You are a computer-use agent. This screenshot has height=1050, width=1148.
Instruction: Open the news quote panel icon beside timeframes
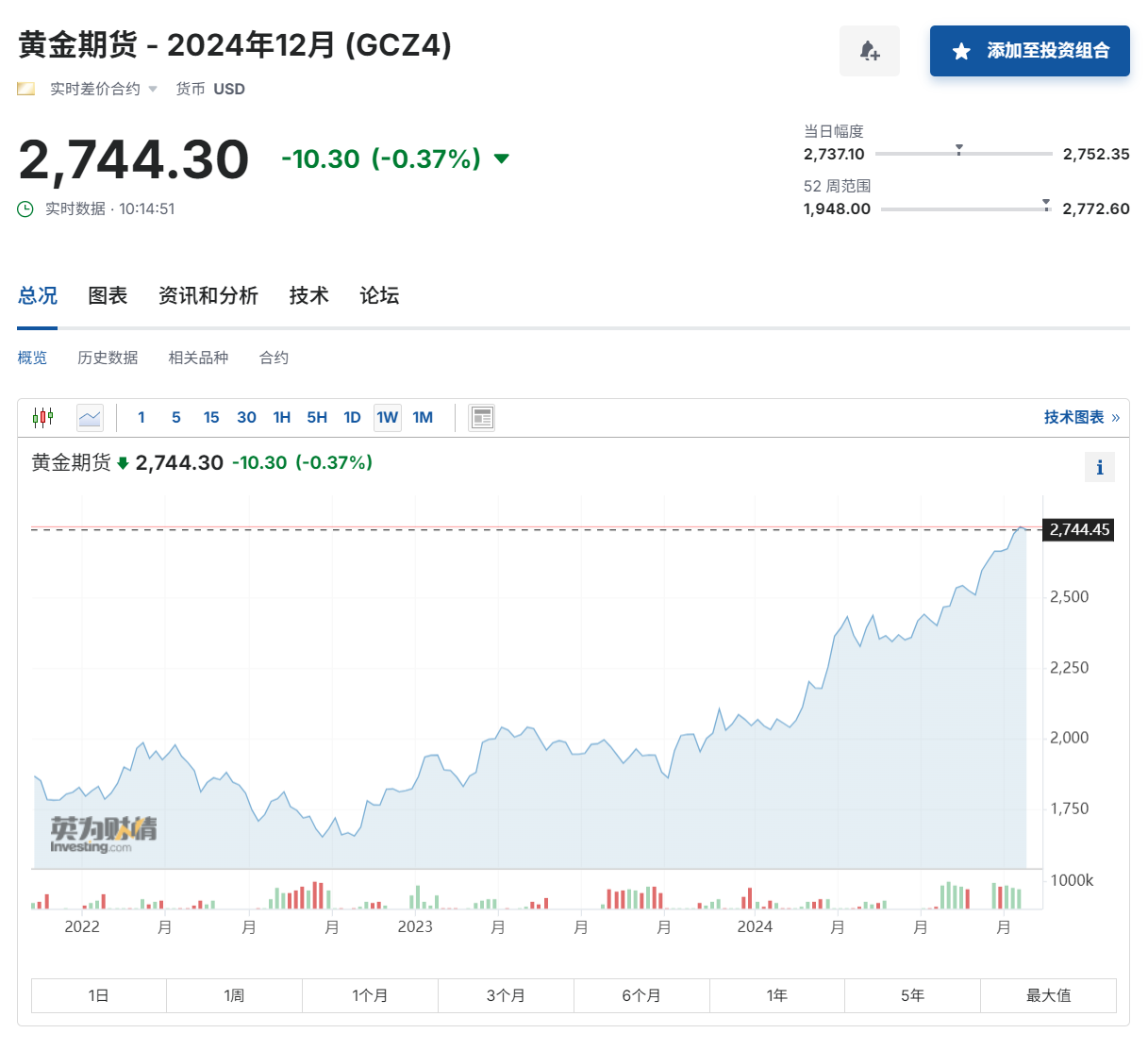[x=481, y=416]
